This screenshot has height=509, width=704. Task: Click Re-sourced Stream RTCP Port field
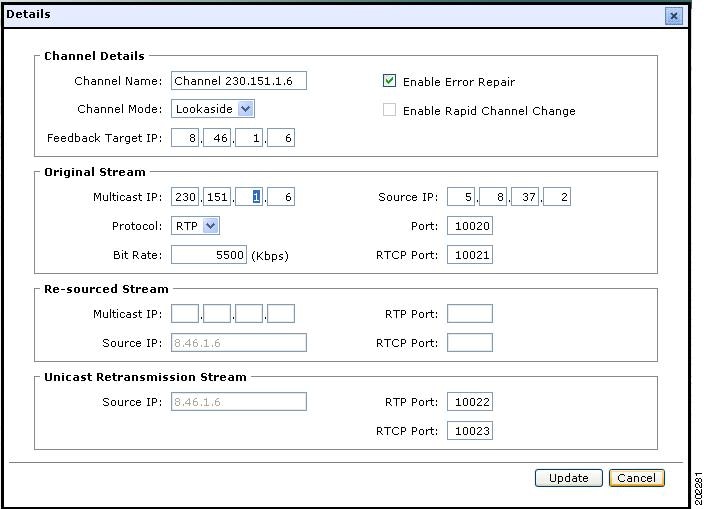(470, 343)
